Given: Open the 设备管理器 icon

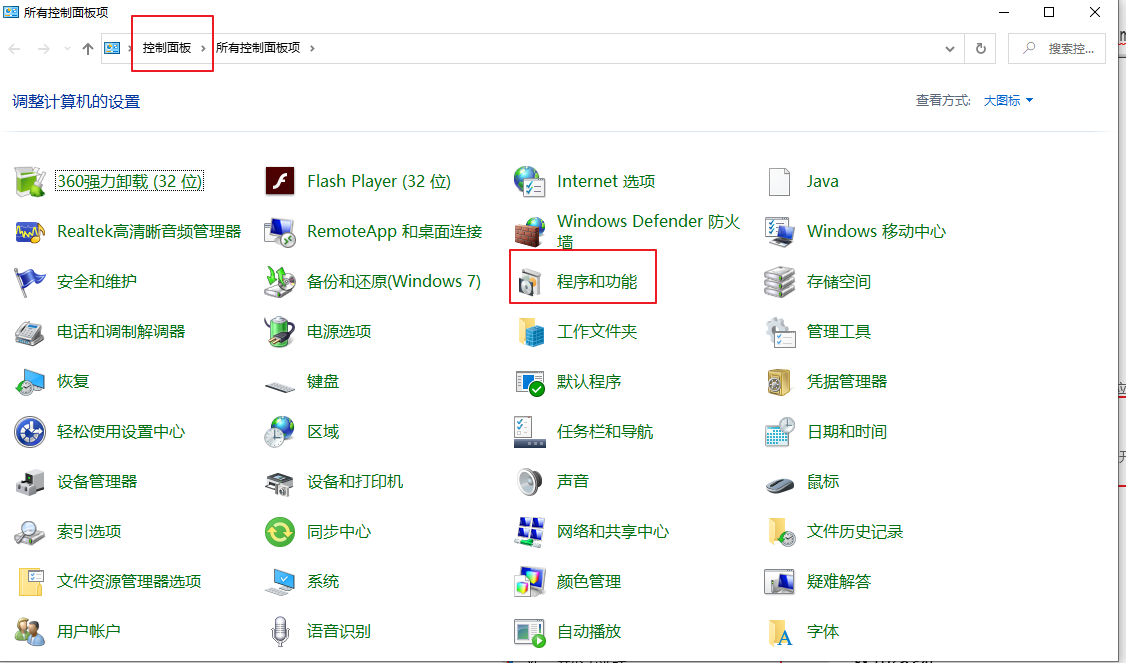Looking at the screenshot, I should point(30,482).
